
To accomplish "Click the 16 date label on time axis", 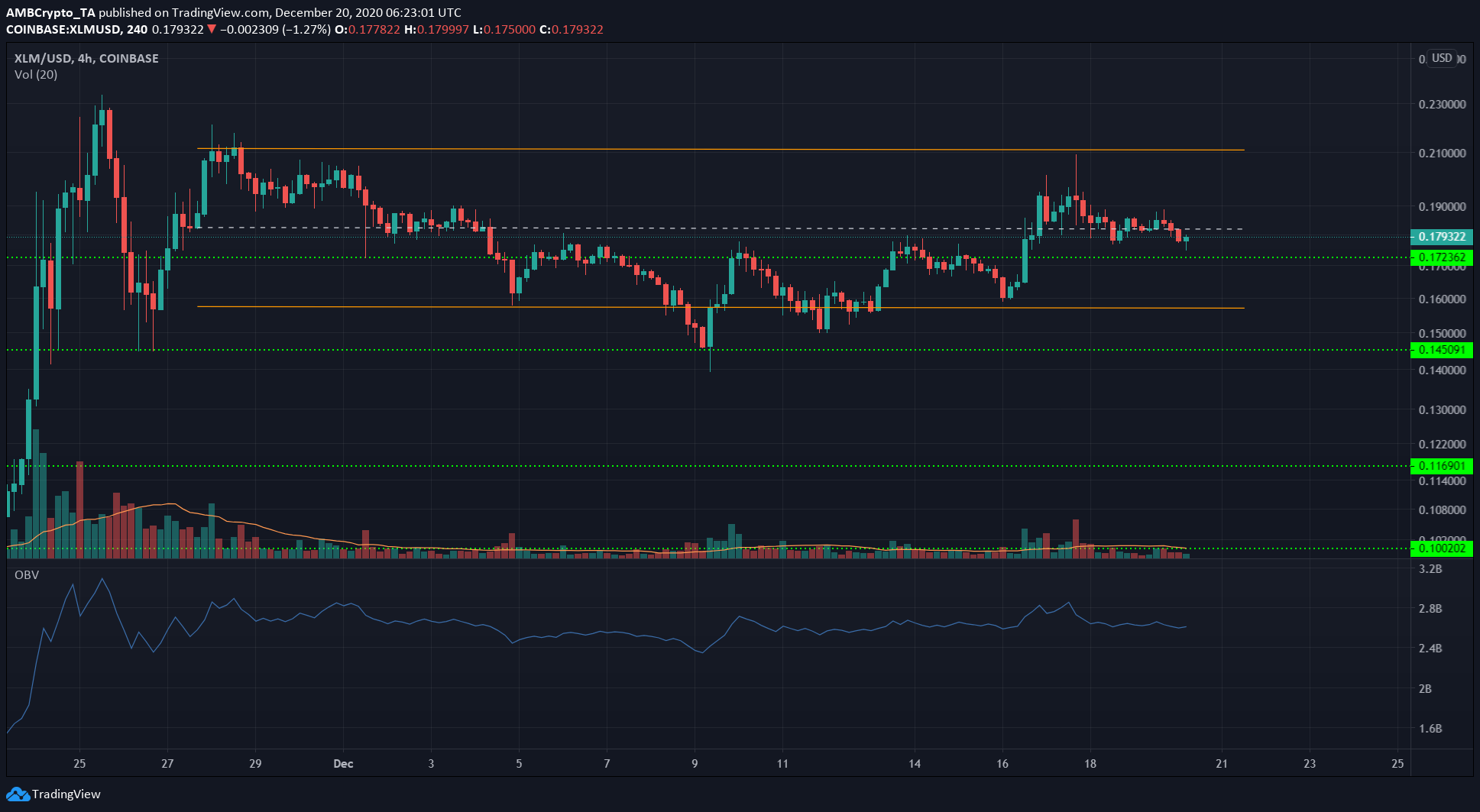I will [x=1002, y=764].
